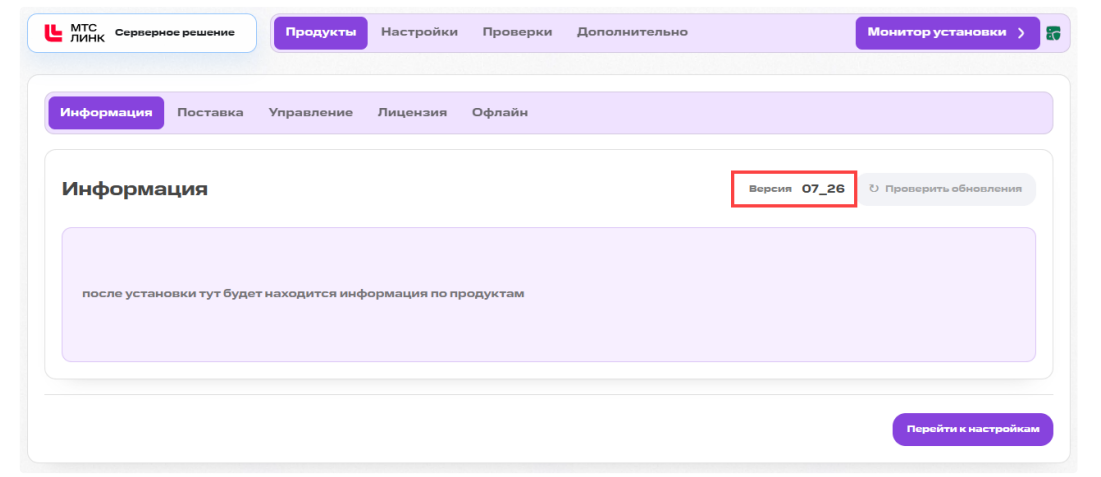The image size is (1101, 477).
Task: Open the Управление tab
Action: (310, 112)
